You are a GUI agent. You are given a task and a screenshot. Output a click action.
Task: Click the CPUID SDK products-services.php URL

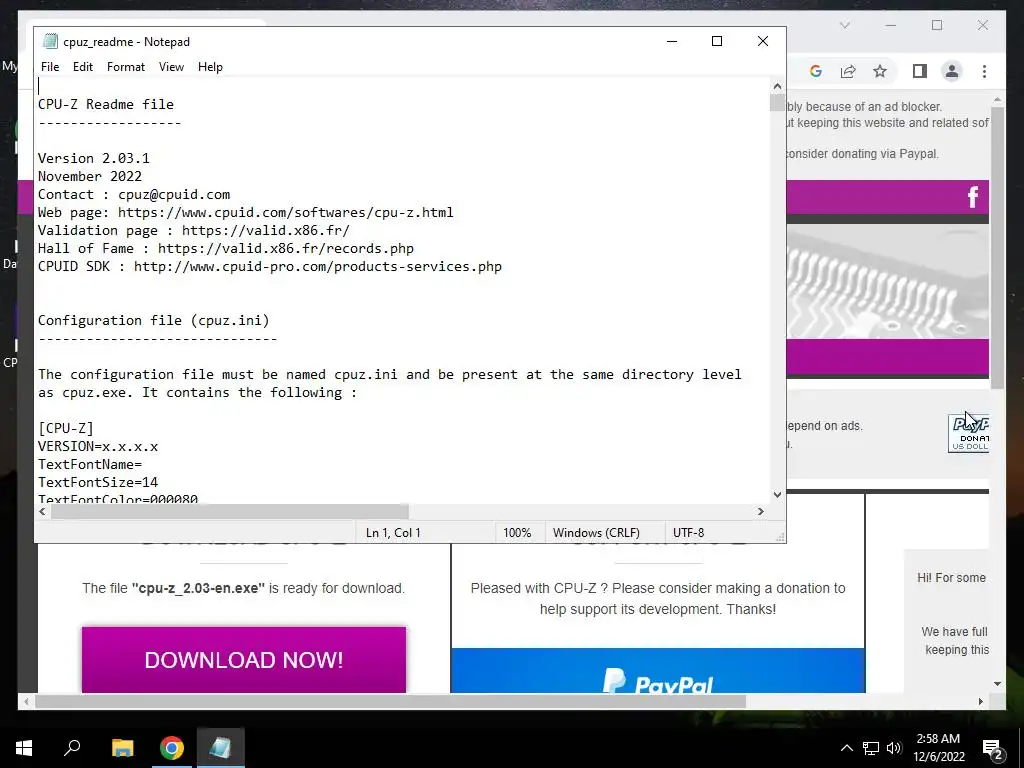tap(317, 266)
